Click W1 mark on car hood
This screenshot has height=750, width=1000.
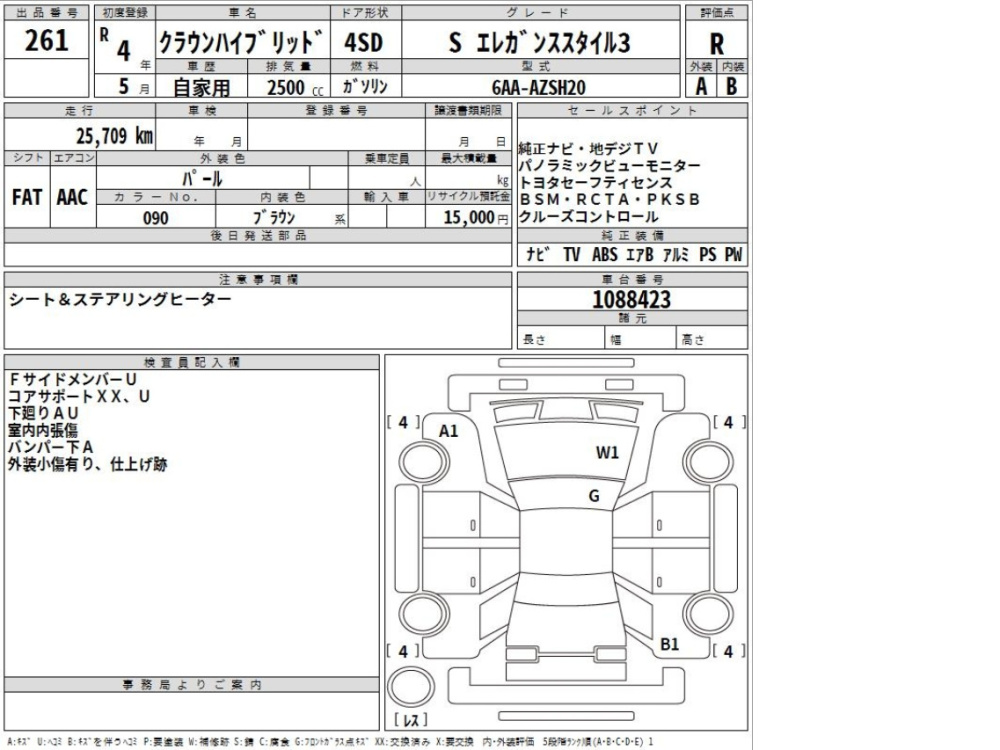pos(607,452)
